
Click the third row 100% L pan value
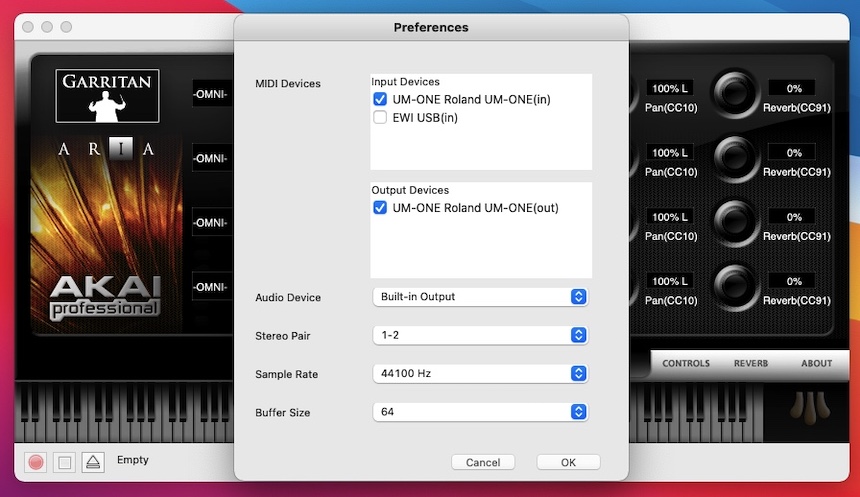(670, 217)
